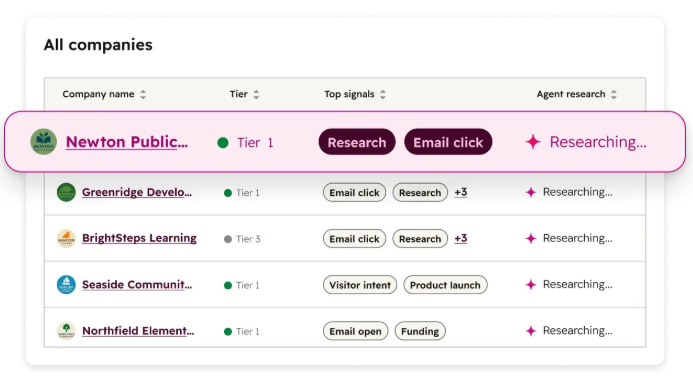The height and width of the screenshot is (378, 693).
Task: Click the sparkle icon in Northfield row
Action: 531,331
